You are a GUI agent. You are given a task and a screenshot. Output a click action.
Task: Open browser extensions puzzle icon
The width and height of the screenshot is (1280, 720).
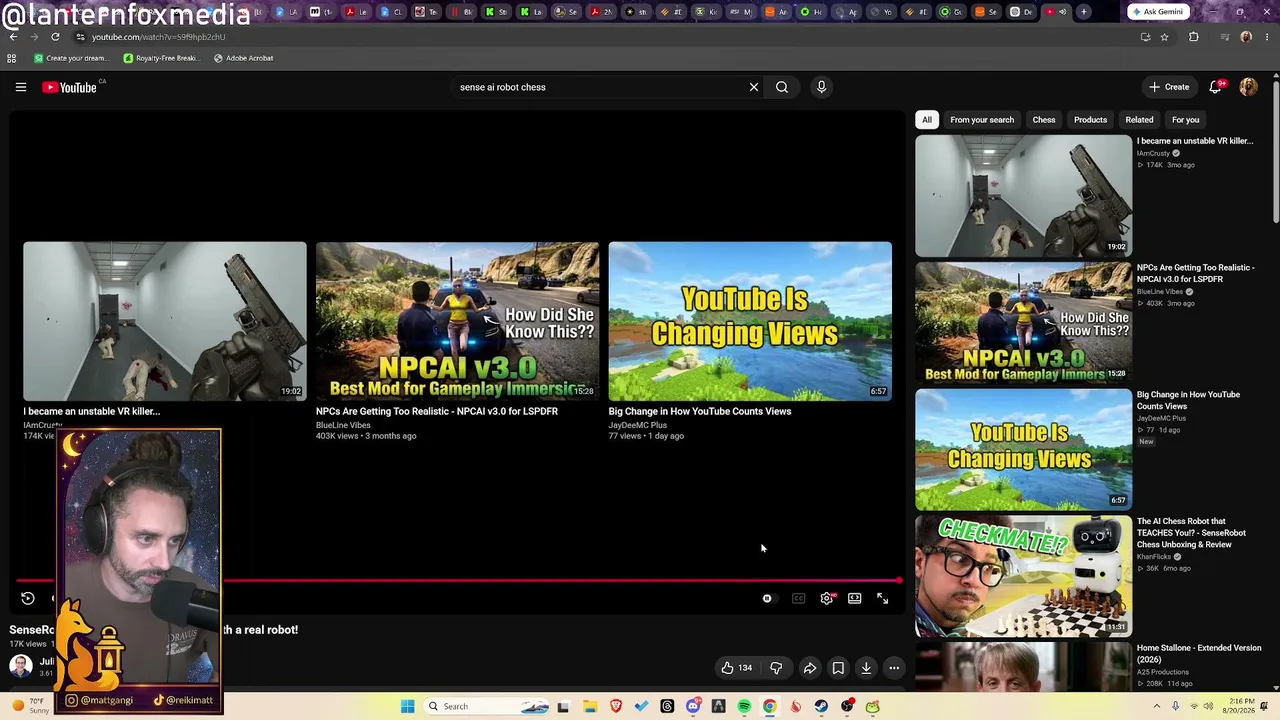1194,37
